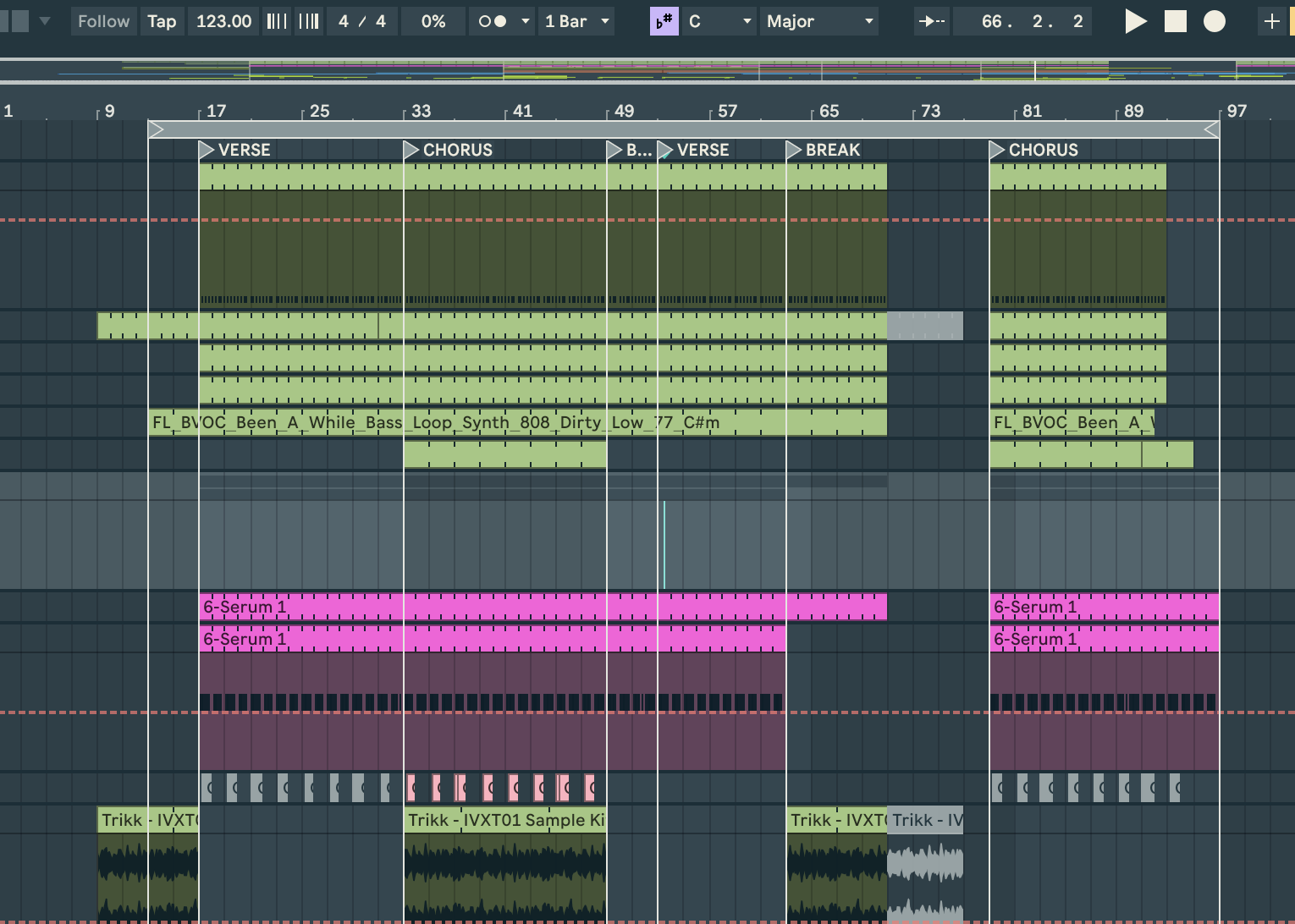The image size is (1295, 924).
Task: Select the grey deactivated Trikk - IV clip
Action: (925, 820)
